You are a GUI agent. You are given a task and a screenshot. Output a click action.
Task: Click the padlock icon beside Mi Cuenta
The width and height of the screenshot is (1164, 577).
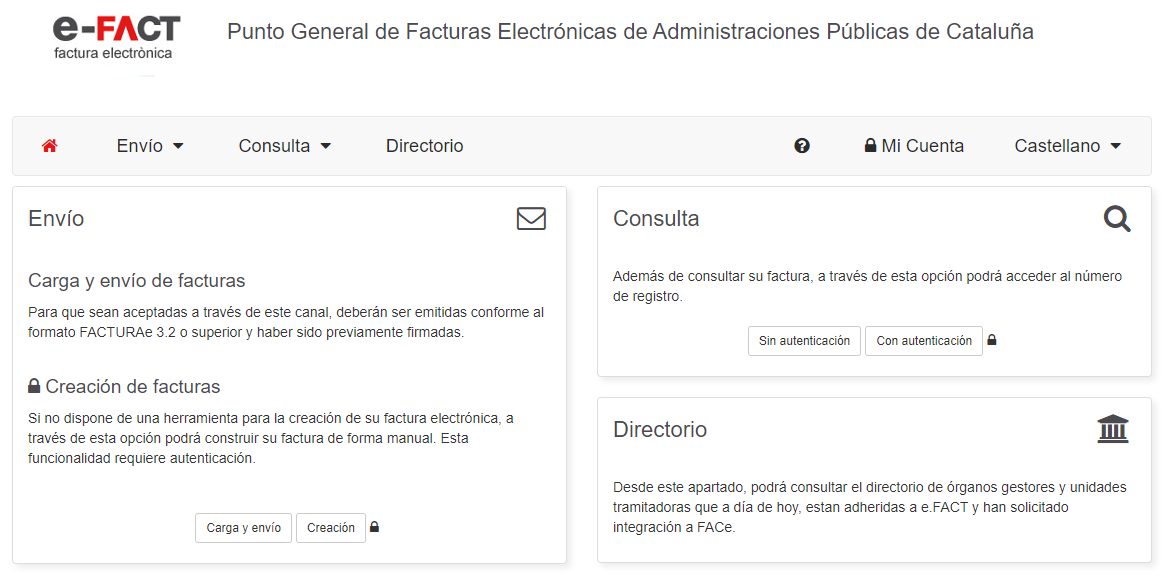point(868,145)
